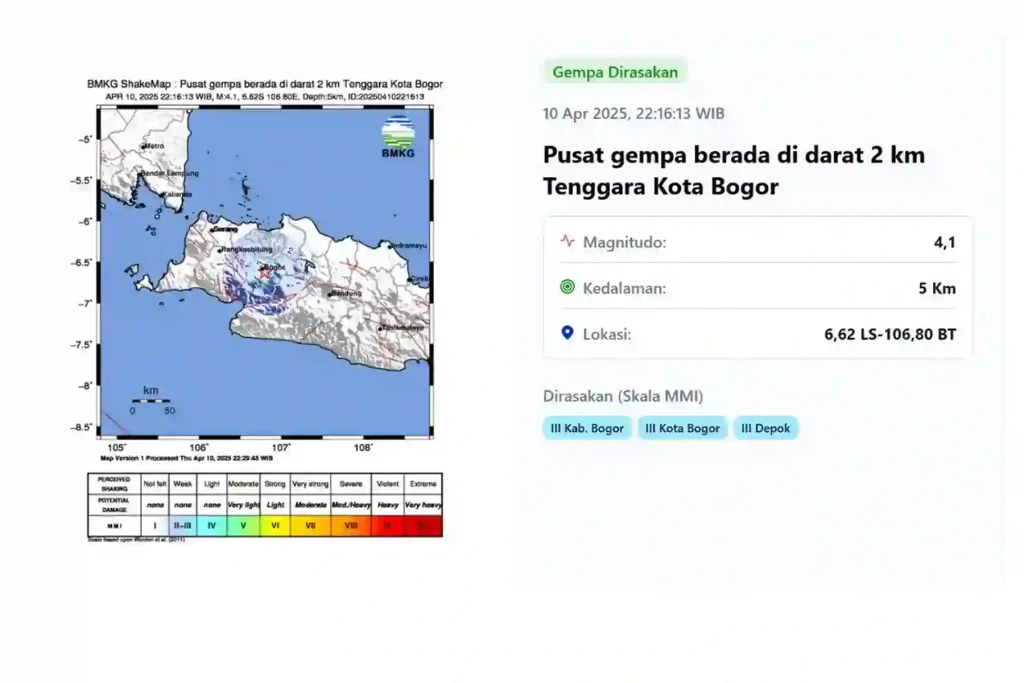Click the Map Version 1 Processed caption
This screenshot has width=1024, height=683.
187,458
